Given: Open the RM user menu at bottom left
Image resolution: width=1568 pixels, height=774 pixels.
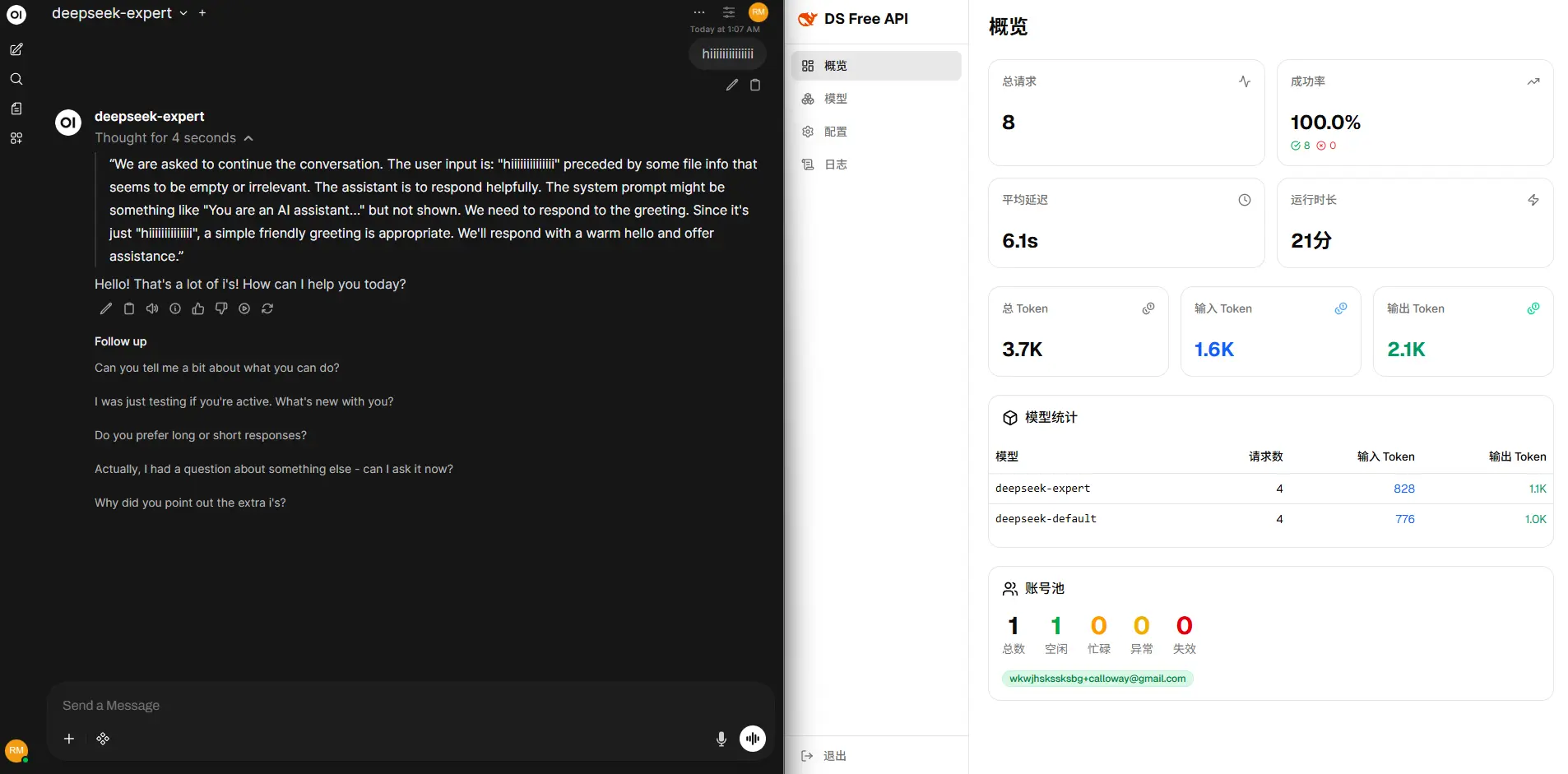Looking at the screenshot, I should tap(16, 750).
